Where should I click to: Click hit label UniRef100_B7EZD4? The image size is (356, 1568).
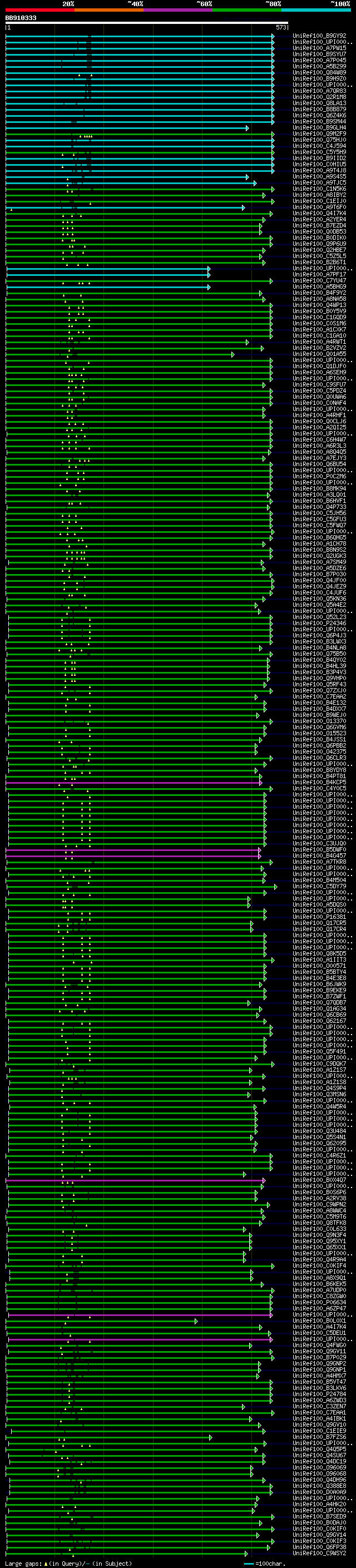coord(319,226)
